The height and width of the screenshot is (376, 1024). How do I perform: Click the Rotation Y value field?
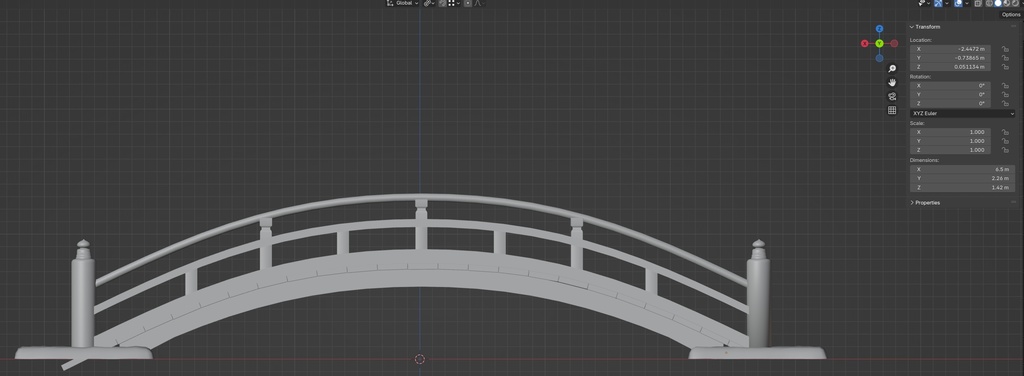click(x=950, y=95)
